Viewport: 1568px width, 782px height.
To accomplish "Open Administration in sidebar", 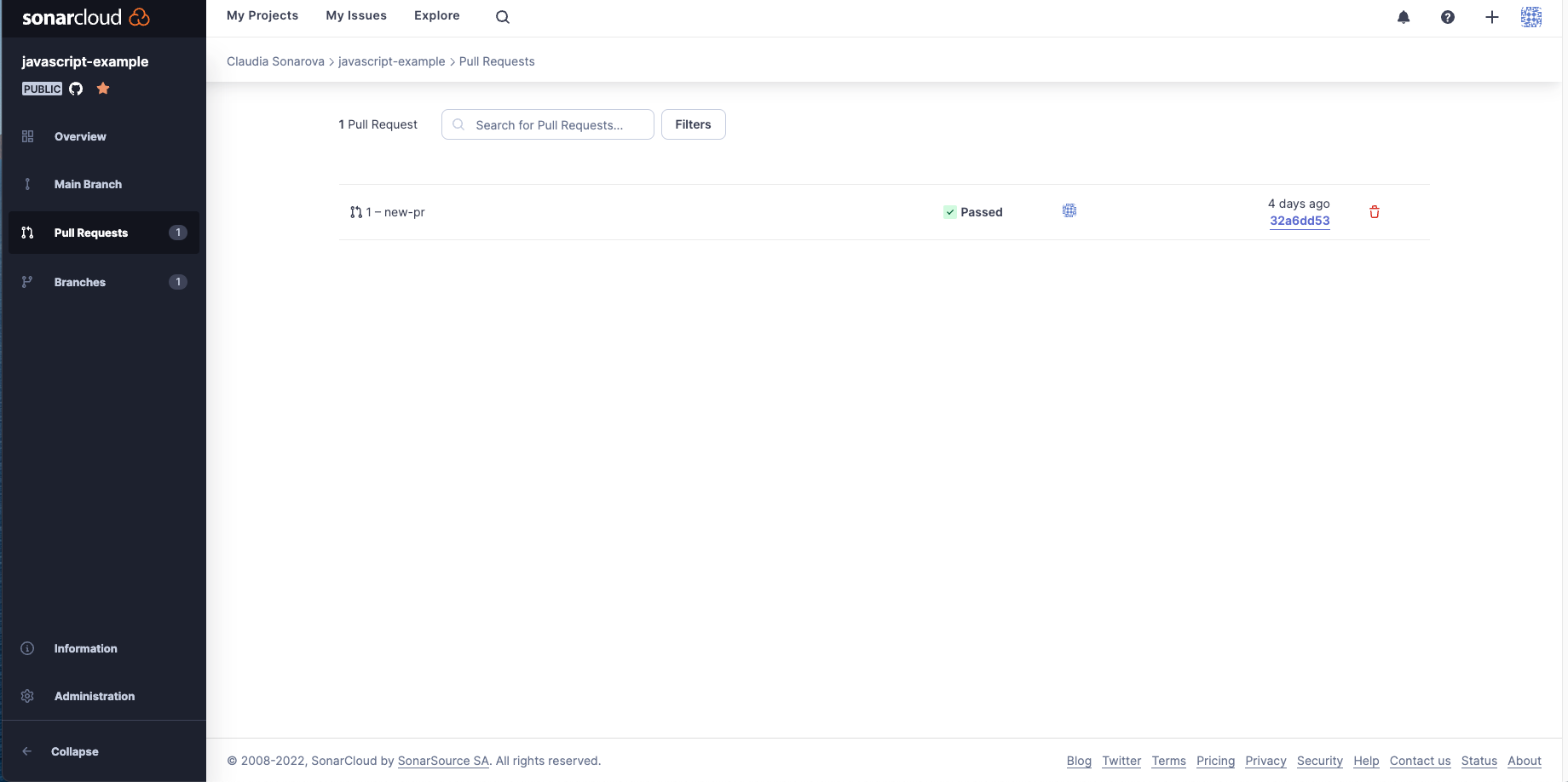I will coord(104,696).
